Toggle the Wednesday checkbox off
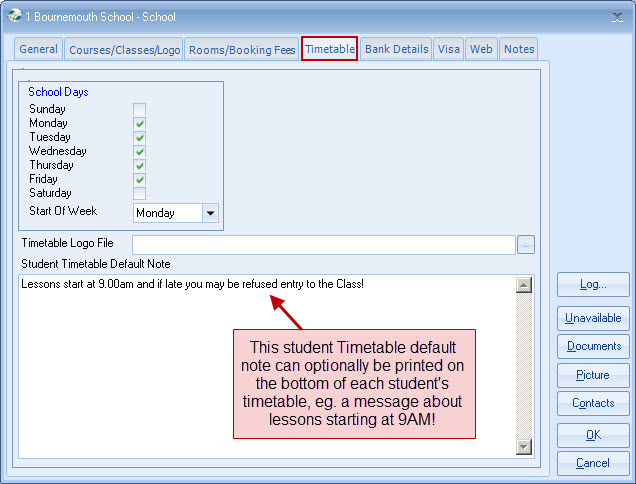This screenshot has width=636, height=484. click(x=140, y=151)
